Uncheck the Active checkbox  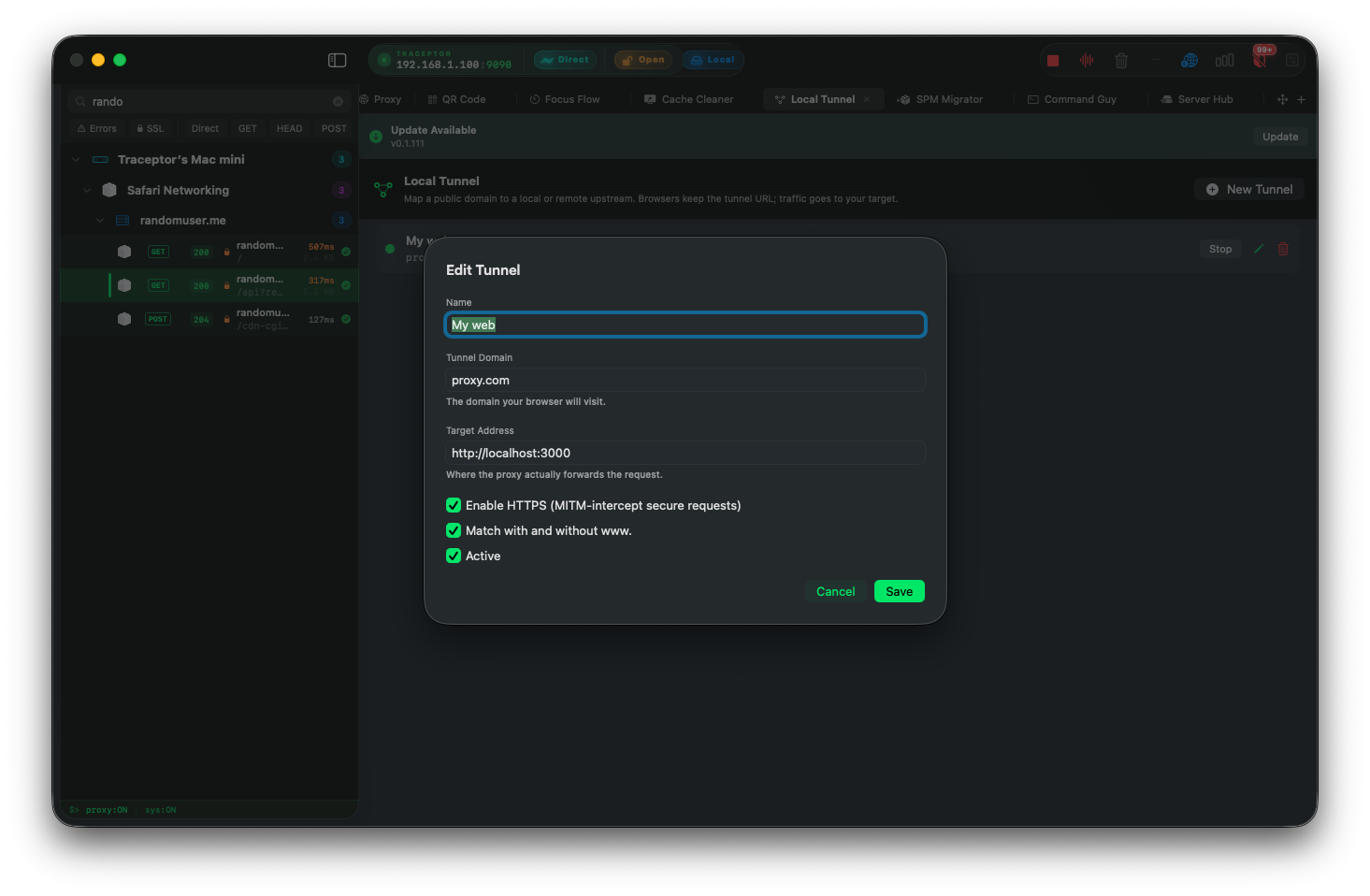pyautogui.click(x=454, y=556)
